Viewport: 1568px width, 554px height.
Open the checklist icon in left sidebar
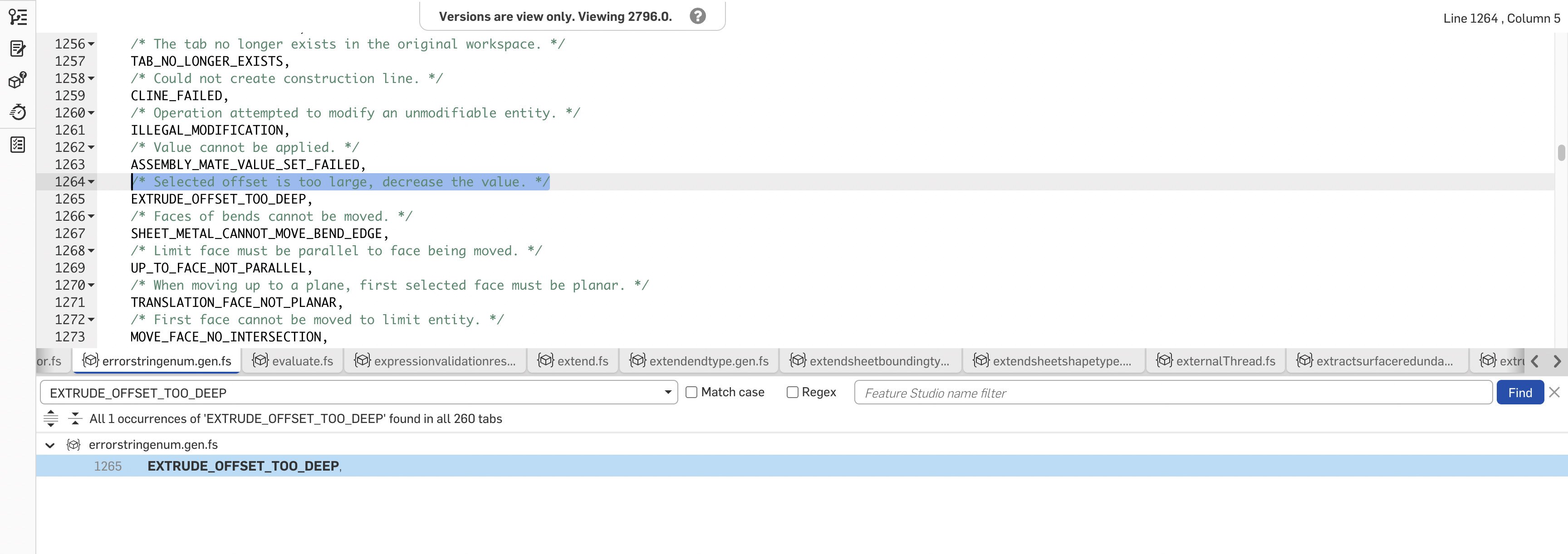[18, 145]
